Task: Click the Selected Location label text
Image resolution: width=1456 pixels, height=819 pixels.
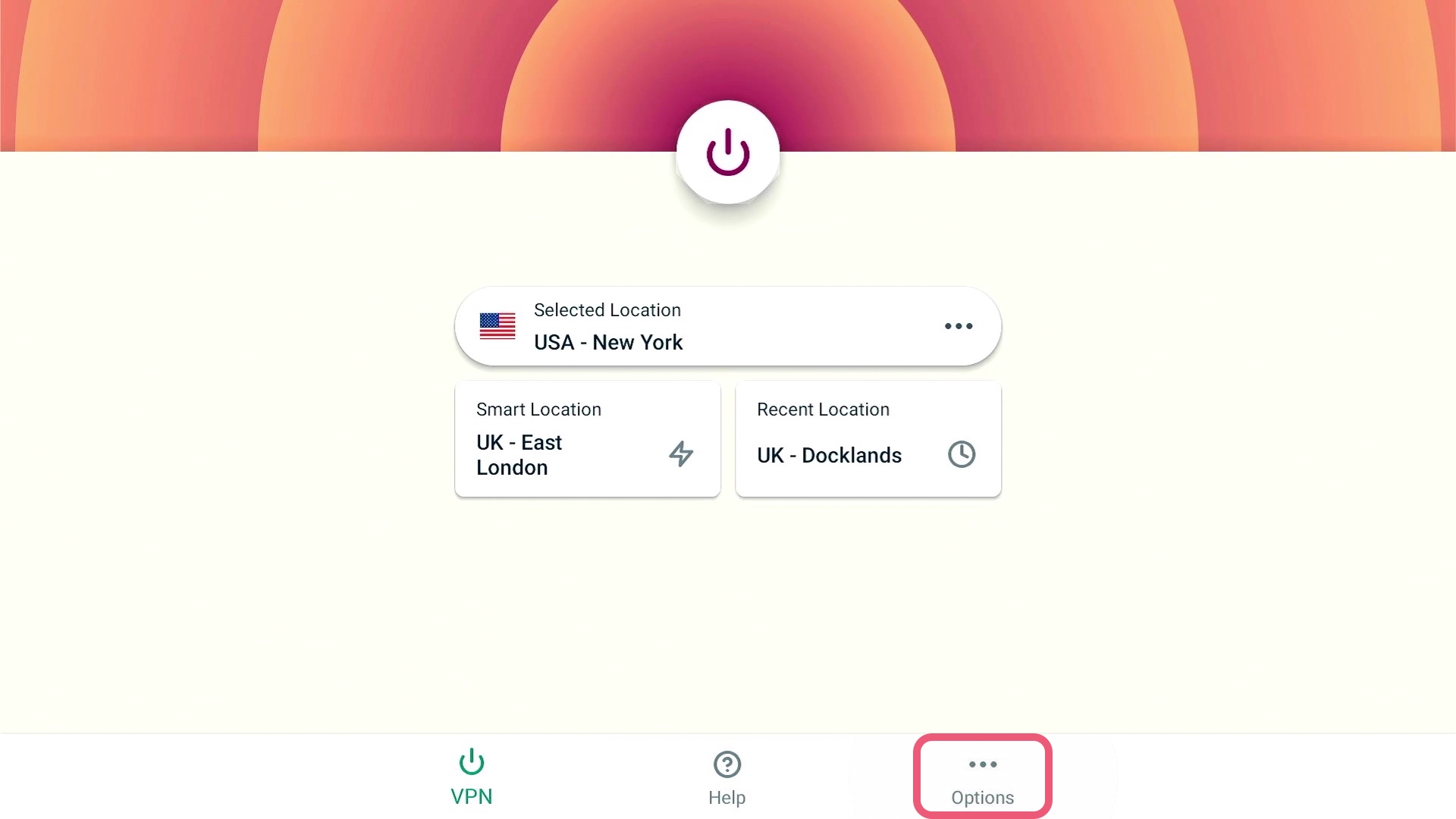Action: click(607, 310)
